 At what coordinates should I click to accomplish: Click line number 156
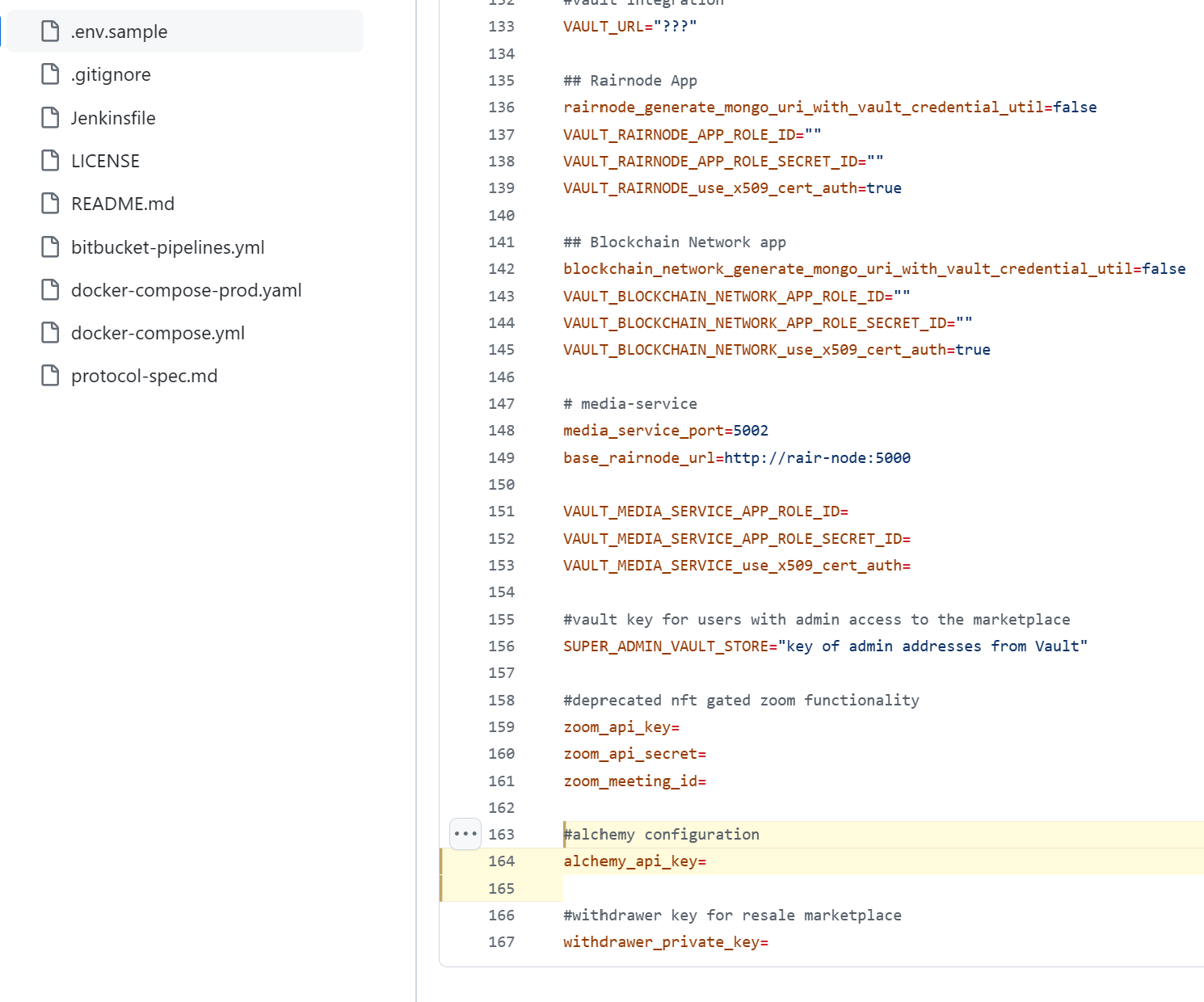coord(501,646)
